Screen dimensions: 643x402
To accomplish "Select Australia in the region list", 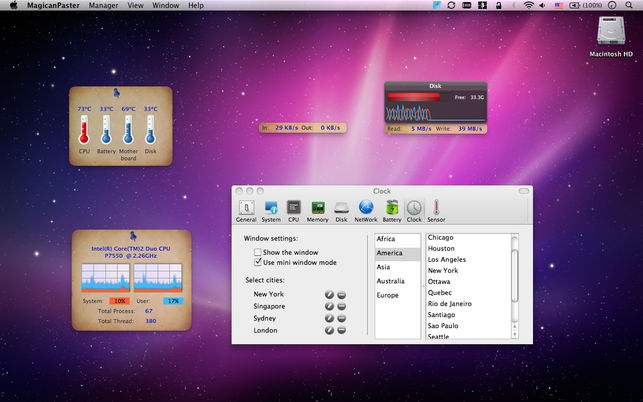I will pyautogui.click(x=398, y=281).
